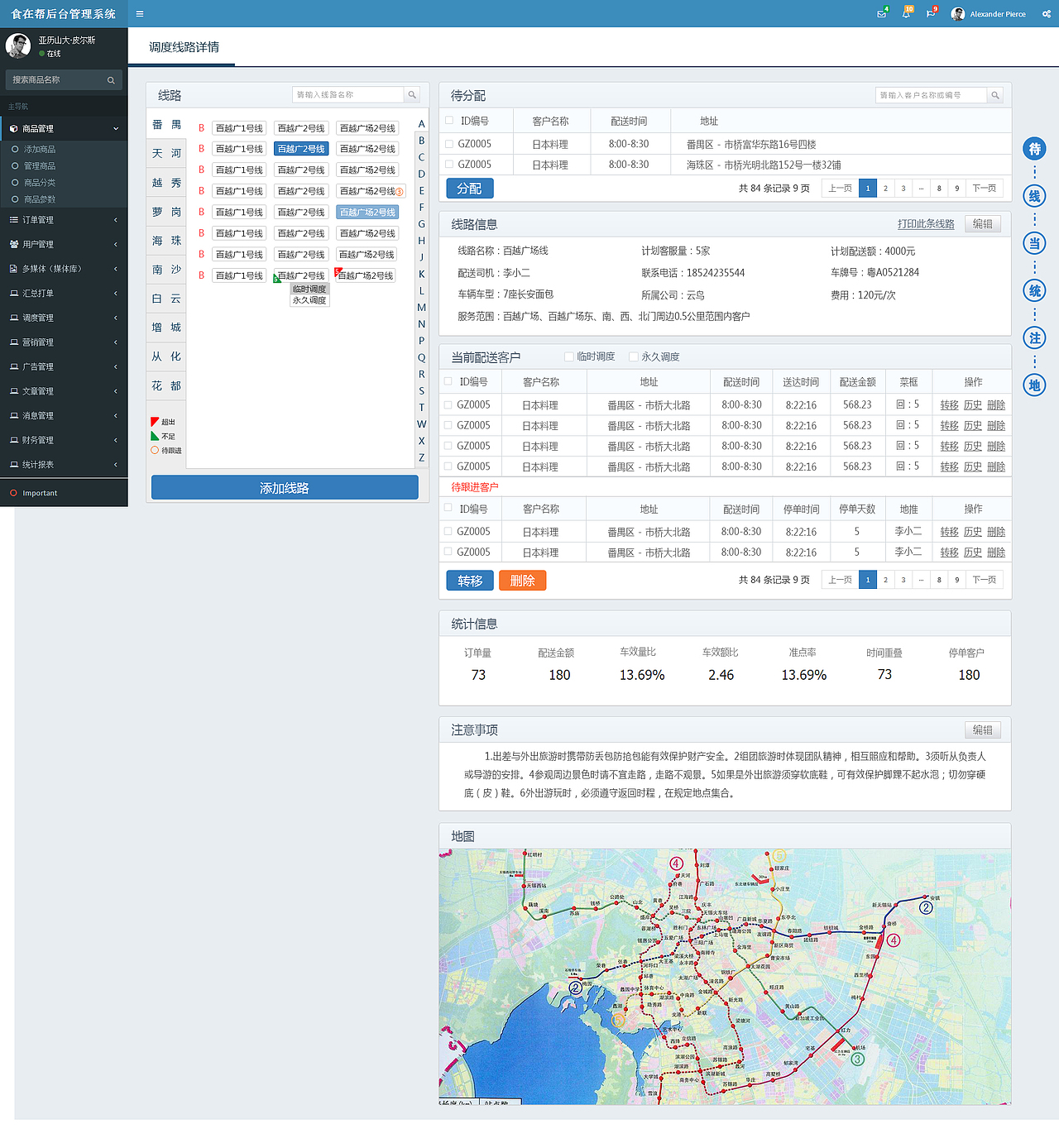Image resolution: width=1059 pixels, height=1148 pixels.
Task: Click the blue 转移 button
Action: pos(470,581)
